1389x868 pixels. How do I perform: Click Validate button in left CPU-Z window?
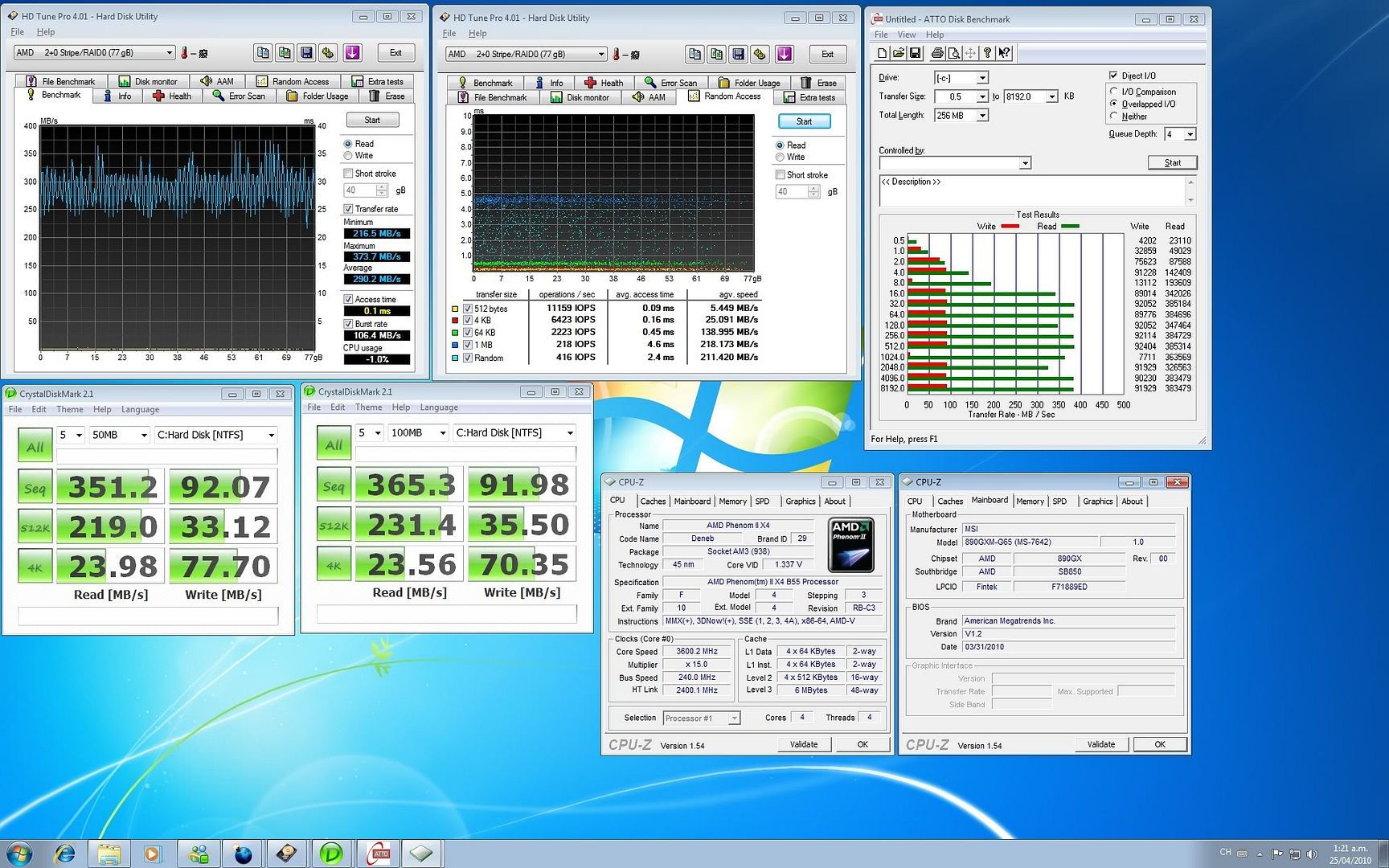[x=804, y=745]
